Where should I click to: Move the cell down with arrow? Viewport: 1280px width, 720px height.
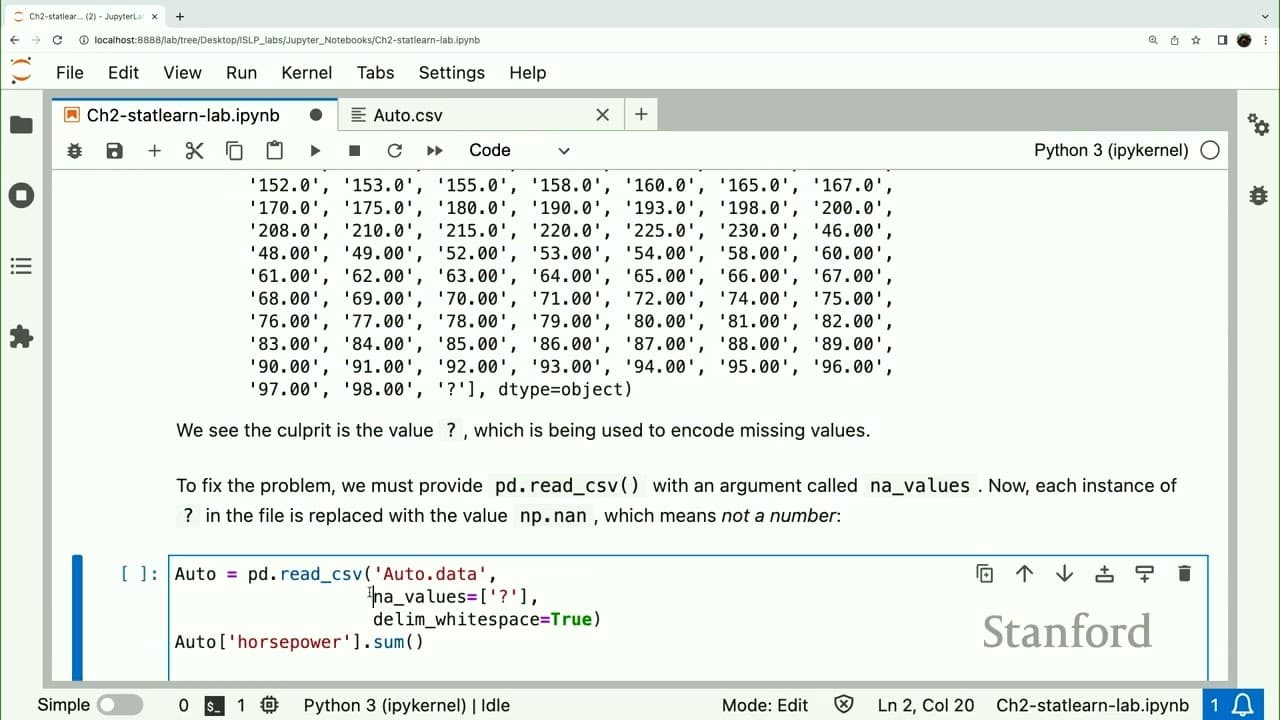point(1064,574)
